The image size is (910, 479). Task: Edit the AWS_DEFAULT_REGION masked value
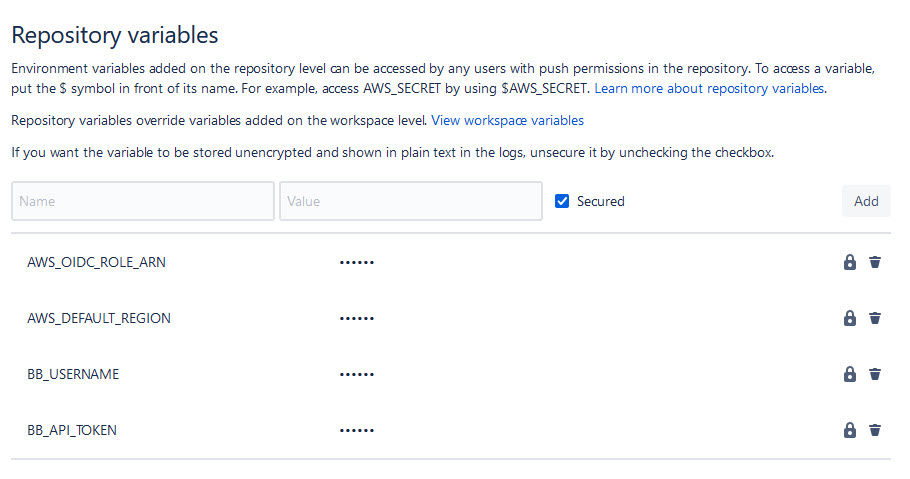(x=357, y=318)
